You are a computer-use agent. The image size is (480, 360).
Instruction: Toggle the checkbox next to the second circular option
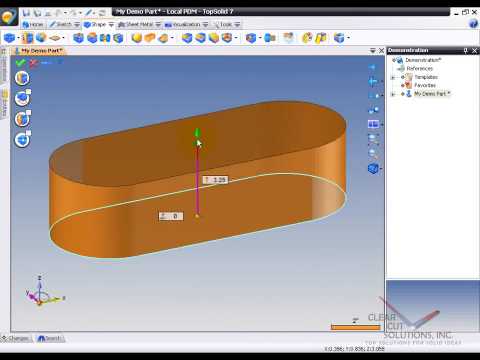pos(29,92)
